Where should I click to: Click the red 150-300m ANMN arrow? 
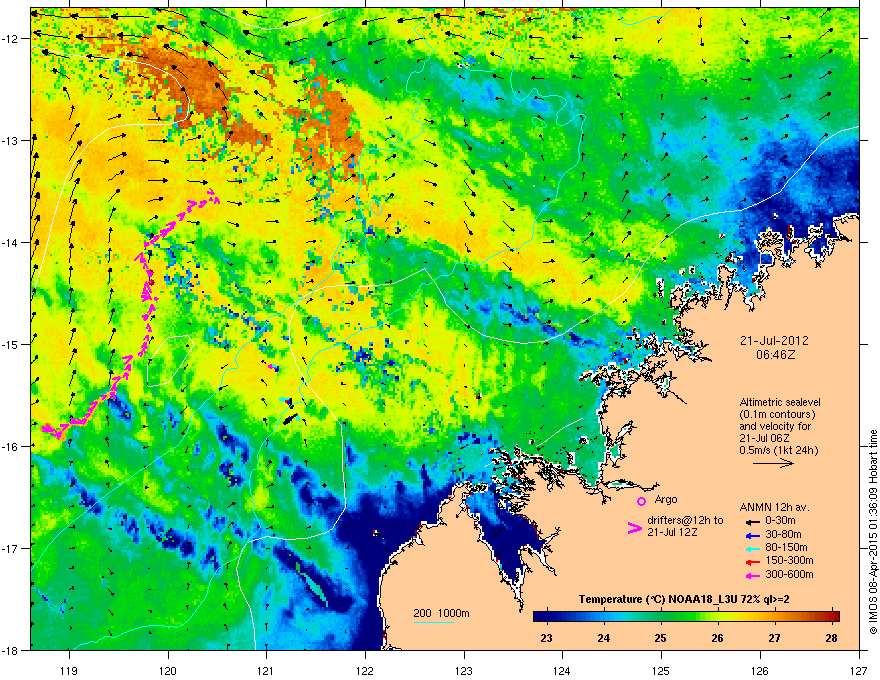tap(751, 561)
